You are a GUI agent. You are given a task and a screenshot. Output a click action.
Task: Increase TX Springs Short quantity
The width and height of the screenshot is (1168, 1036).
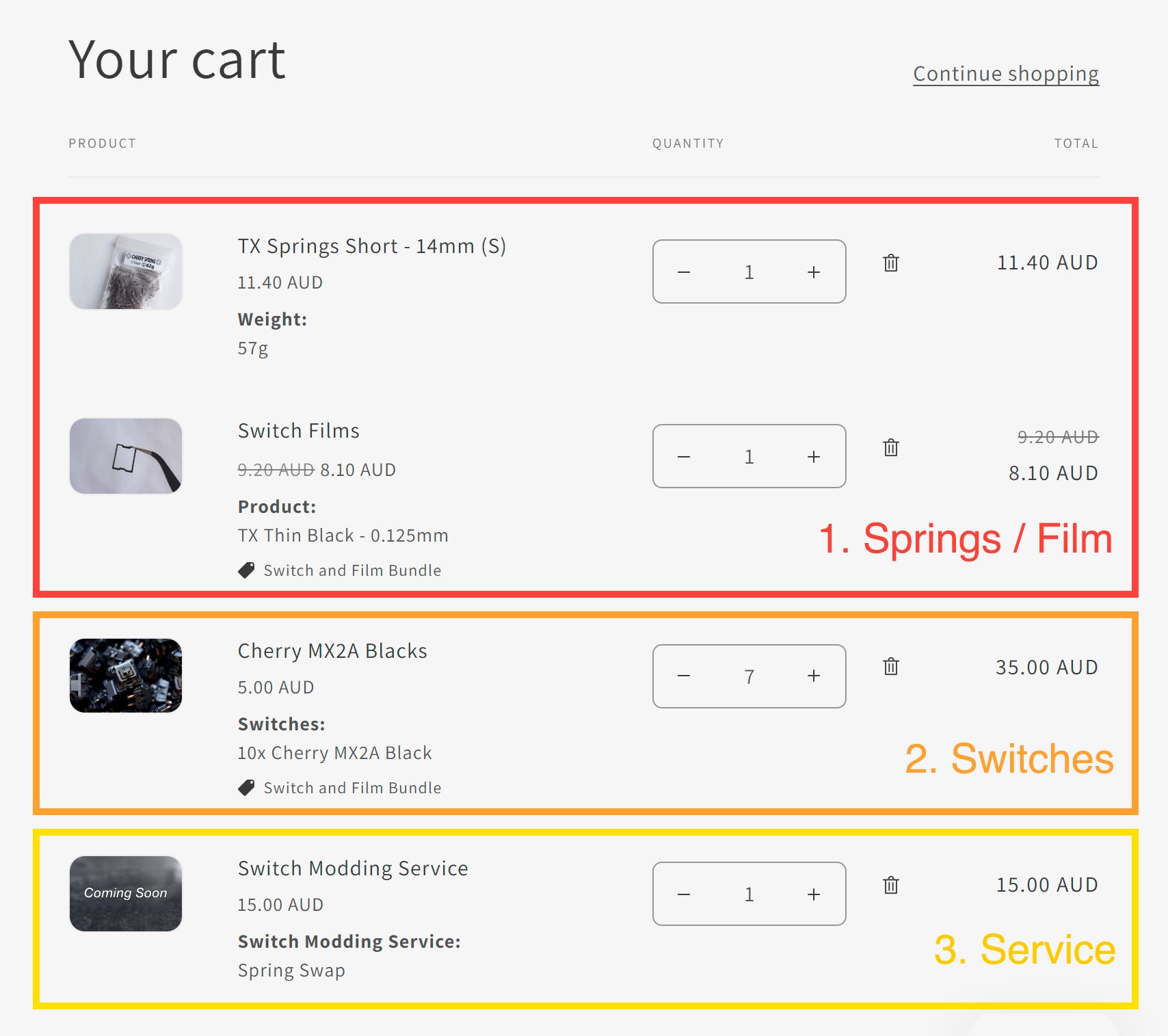[x=813, y=272]
